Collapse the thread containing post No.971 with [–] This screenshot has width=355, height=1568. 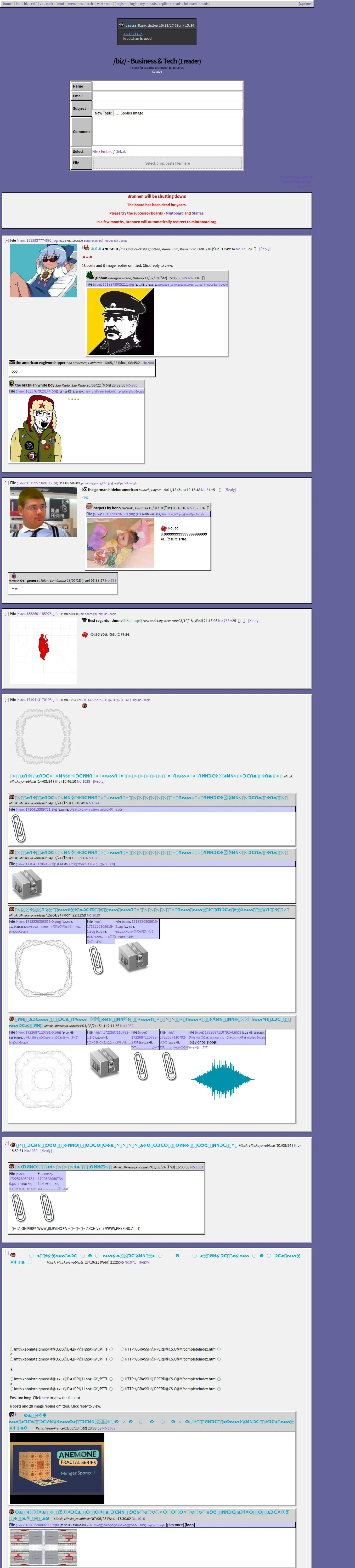point(7,1253)
